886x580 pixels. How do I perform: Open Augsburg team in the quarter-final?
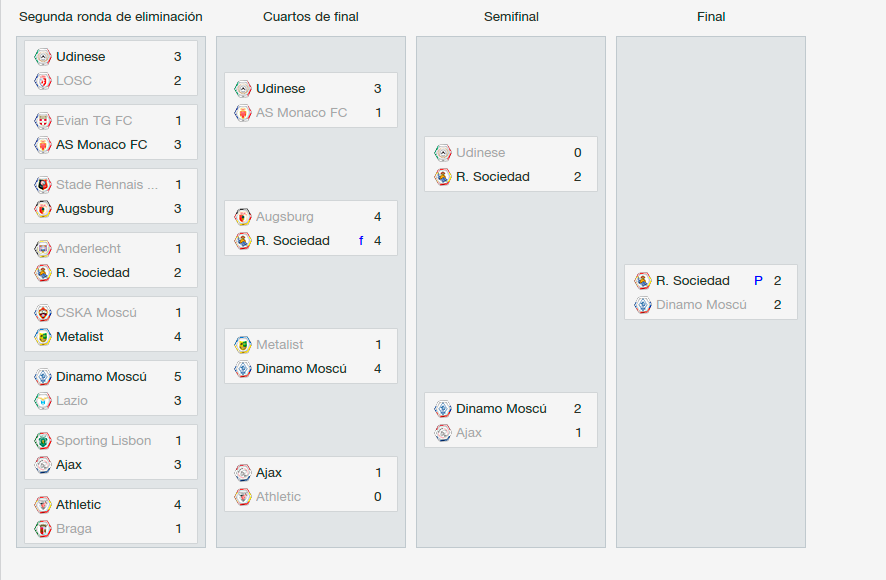pos(285,217)
